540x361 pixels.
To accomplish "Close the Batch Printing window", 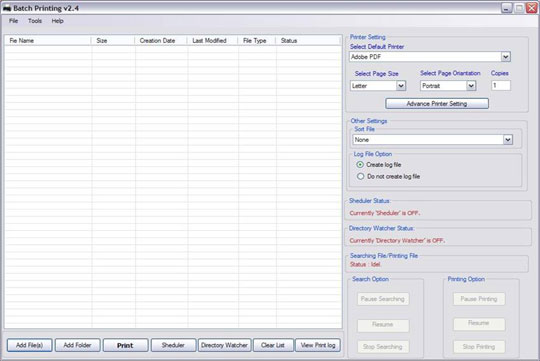I will pyautogui.click(x=531, y=8).
